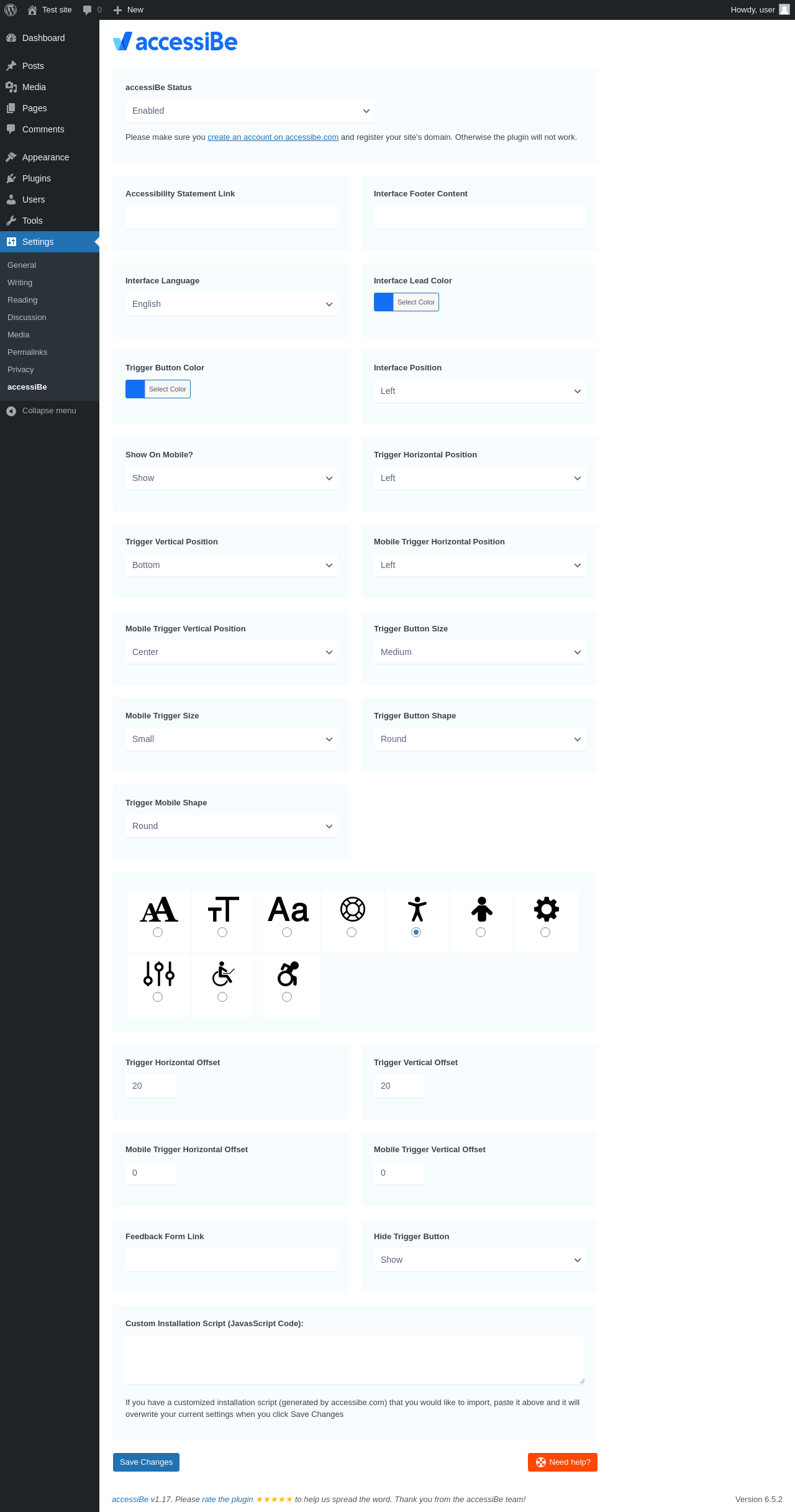Click the WordPress logo in the admin bar
This screenshot has width=795, height=1512.
coord(11,10)
